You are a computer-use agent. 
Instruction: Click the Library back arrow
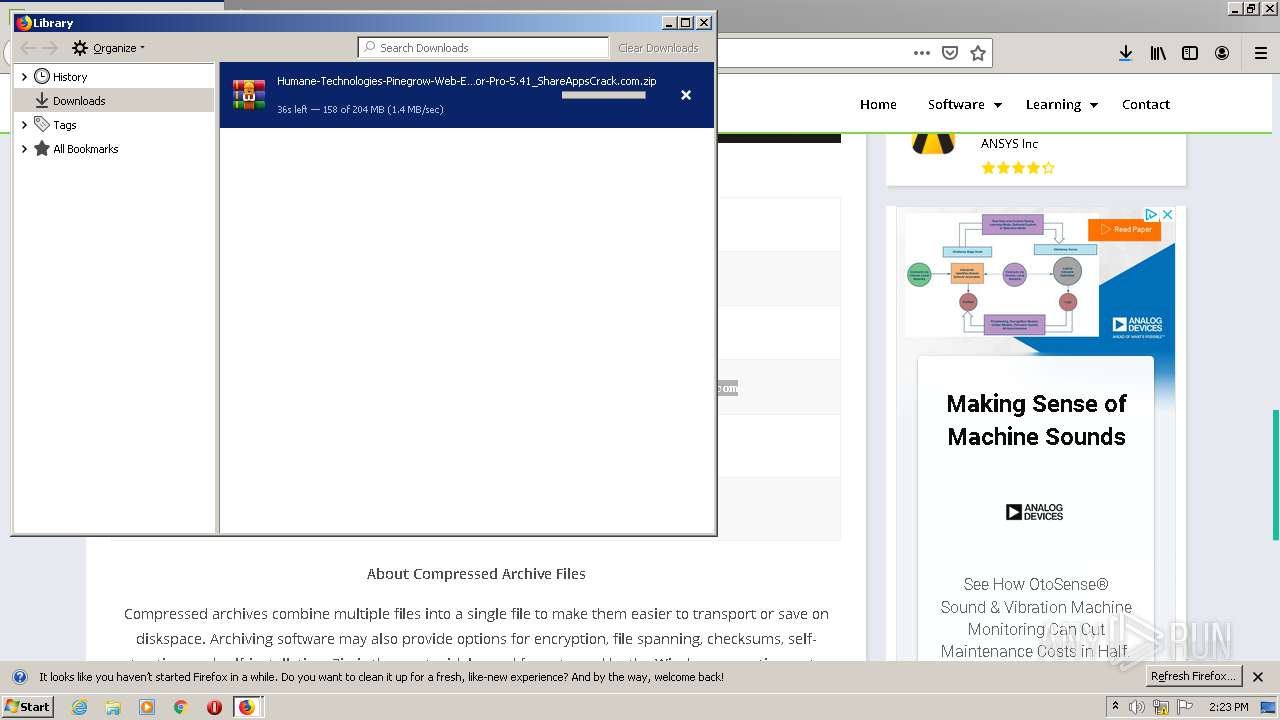tap(27, 48)
